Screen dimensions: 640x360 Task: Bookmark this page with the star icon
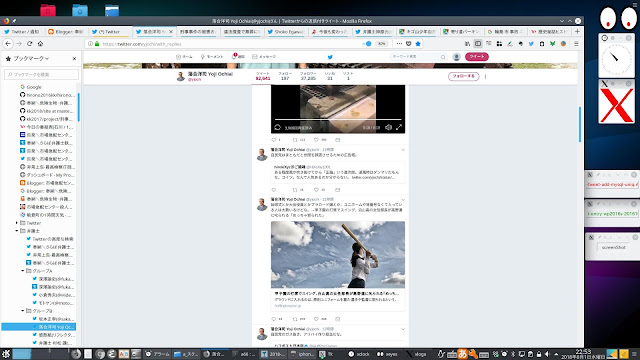(x=418, y=44)
